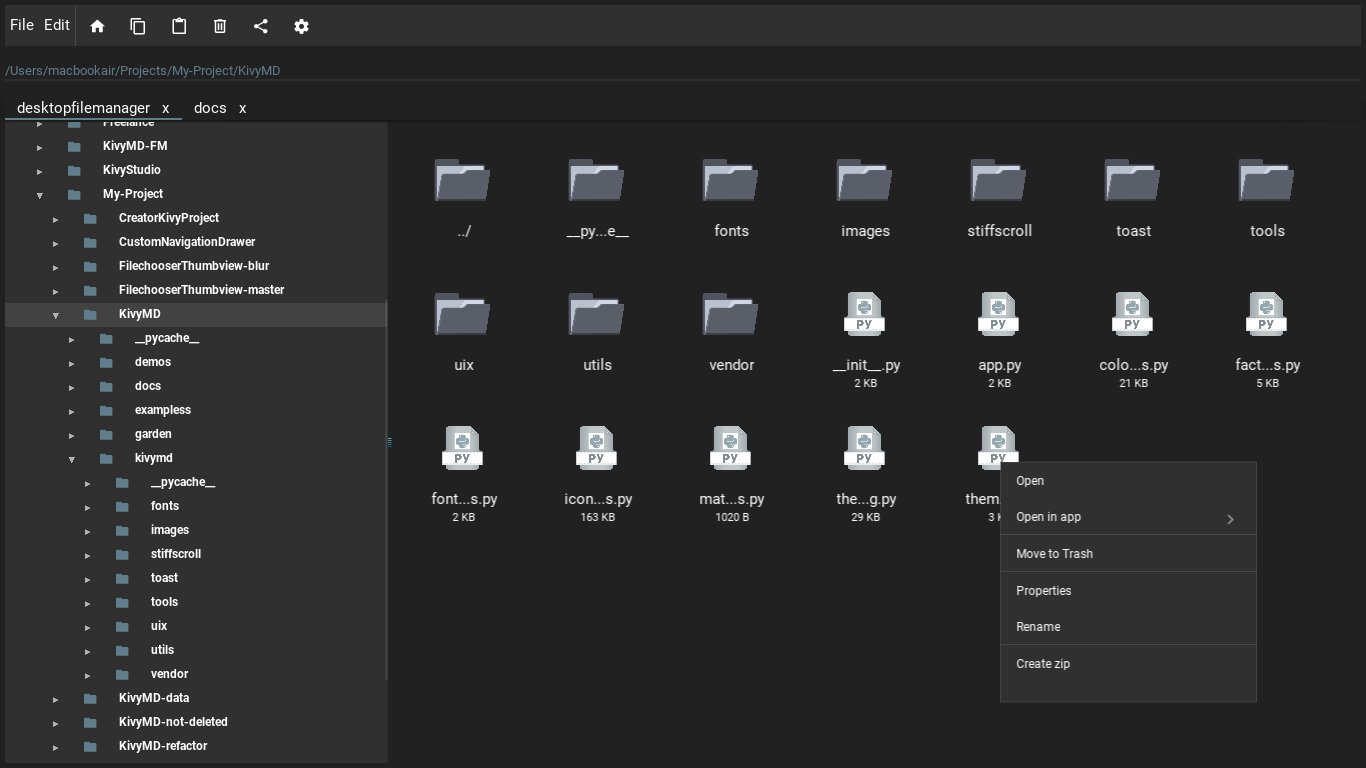This screenshot has width=1366, height=768.
Task: Open the Settings gear icon
Action: pyautogui.click(x=301, y=26)
